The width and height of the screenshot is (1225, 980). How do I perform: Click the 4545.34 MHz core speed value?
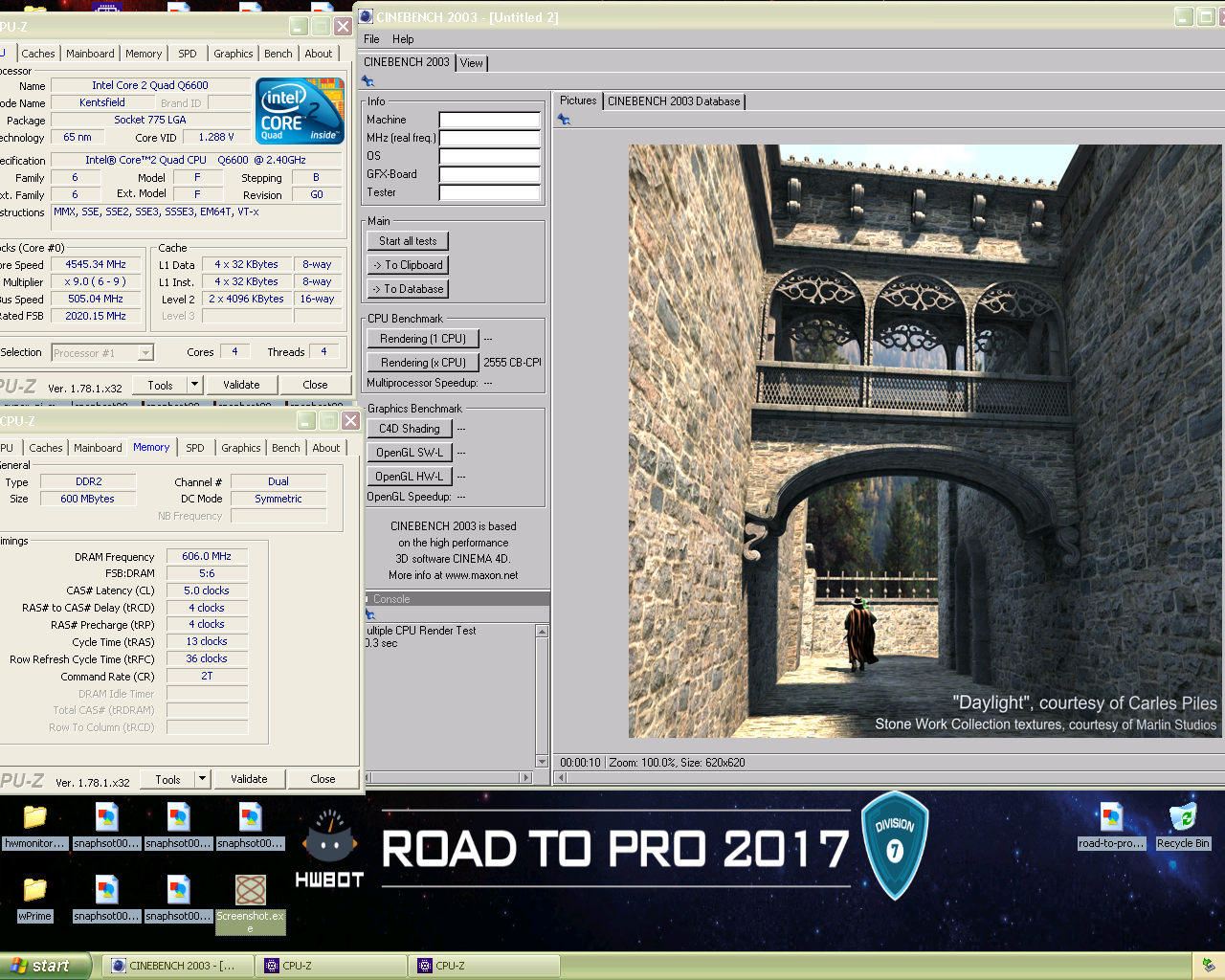[96, 264]
